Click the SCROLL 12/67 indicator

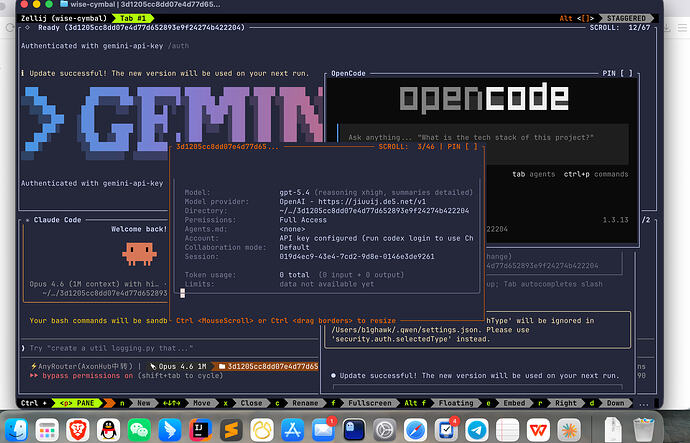tap(620, 27)
